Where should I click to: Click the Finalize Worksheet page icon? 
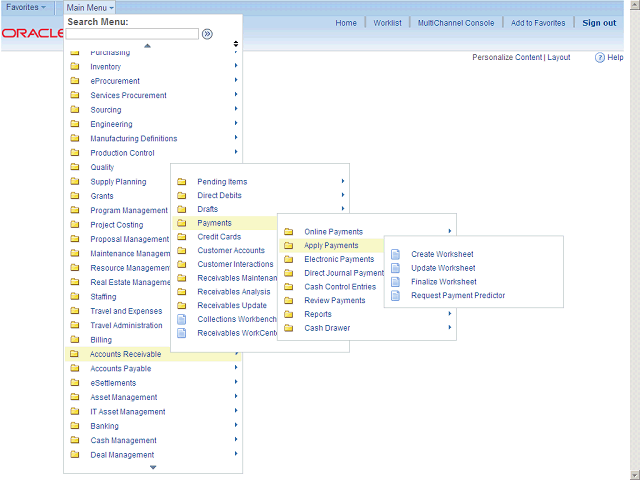396,282
